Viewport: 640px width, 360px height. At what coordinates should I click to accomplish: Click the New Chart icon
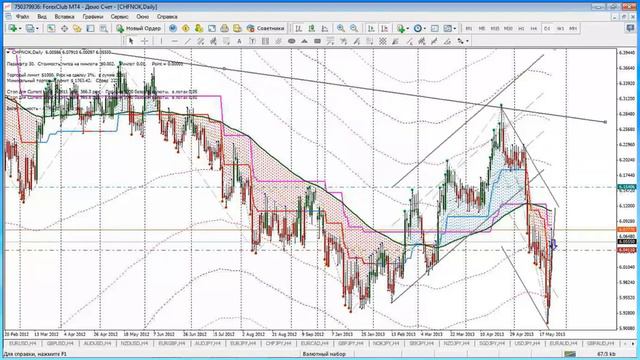[13, 28]
